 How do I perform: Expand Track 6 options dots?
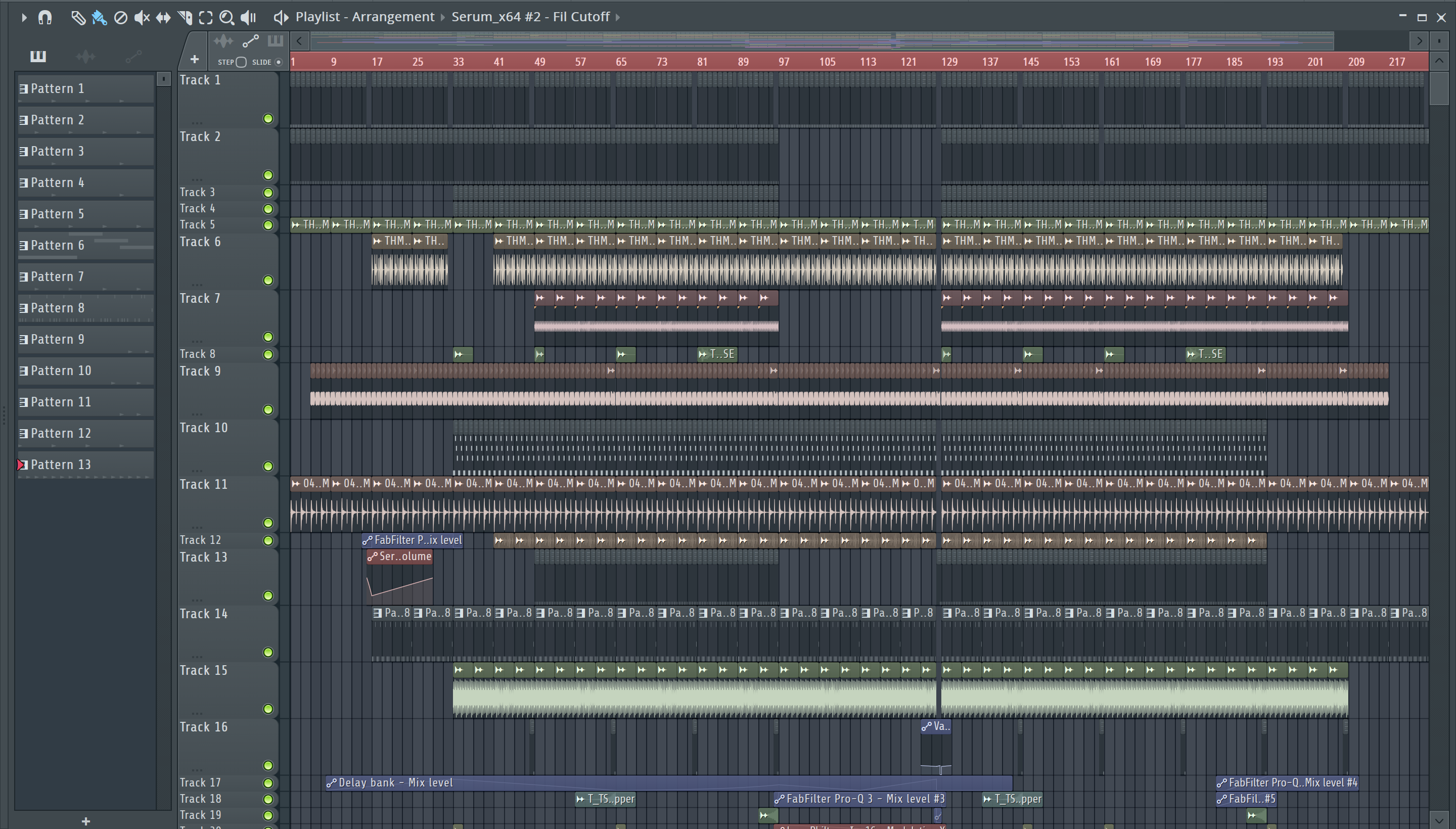(x=197, y=284)
